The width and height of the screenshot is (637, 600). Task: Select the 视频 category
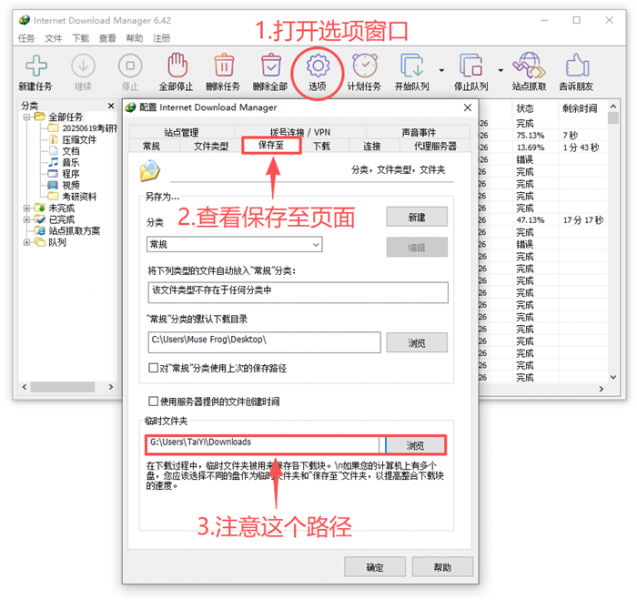tap(71, 185)
